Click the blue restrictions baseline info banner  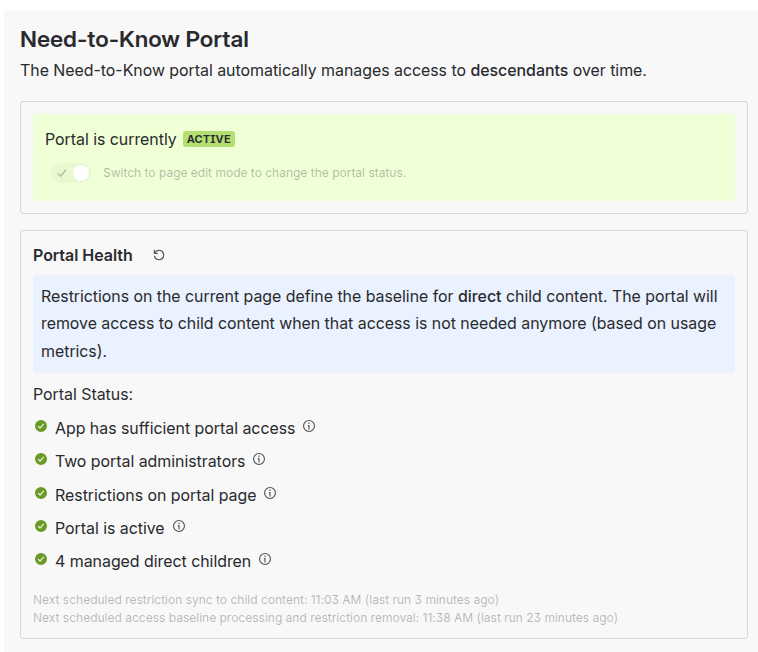[x=384, y=324]
